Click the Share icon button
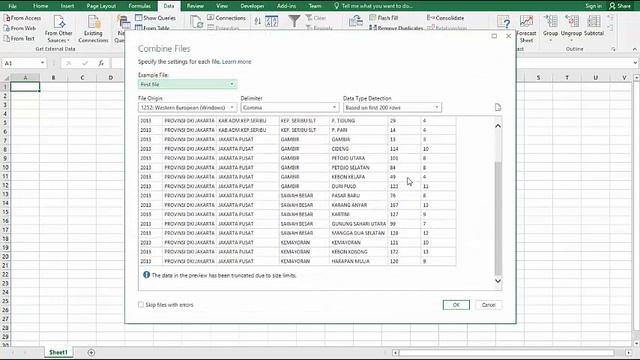This screenshot has width=640, height=360. (x=620, y=6)
